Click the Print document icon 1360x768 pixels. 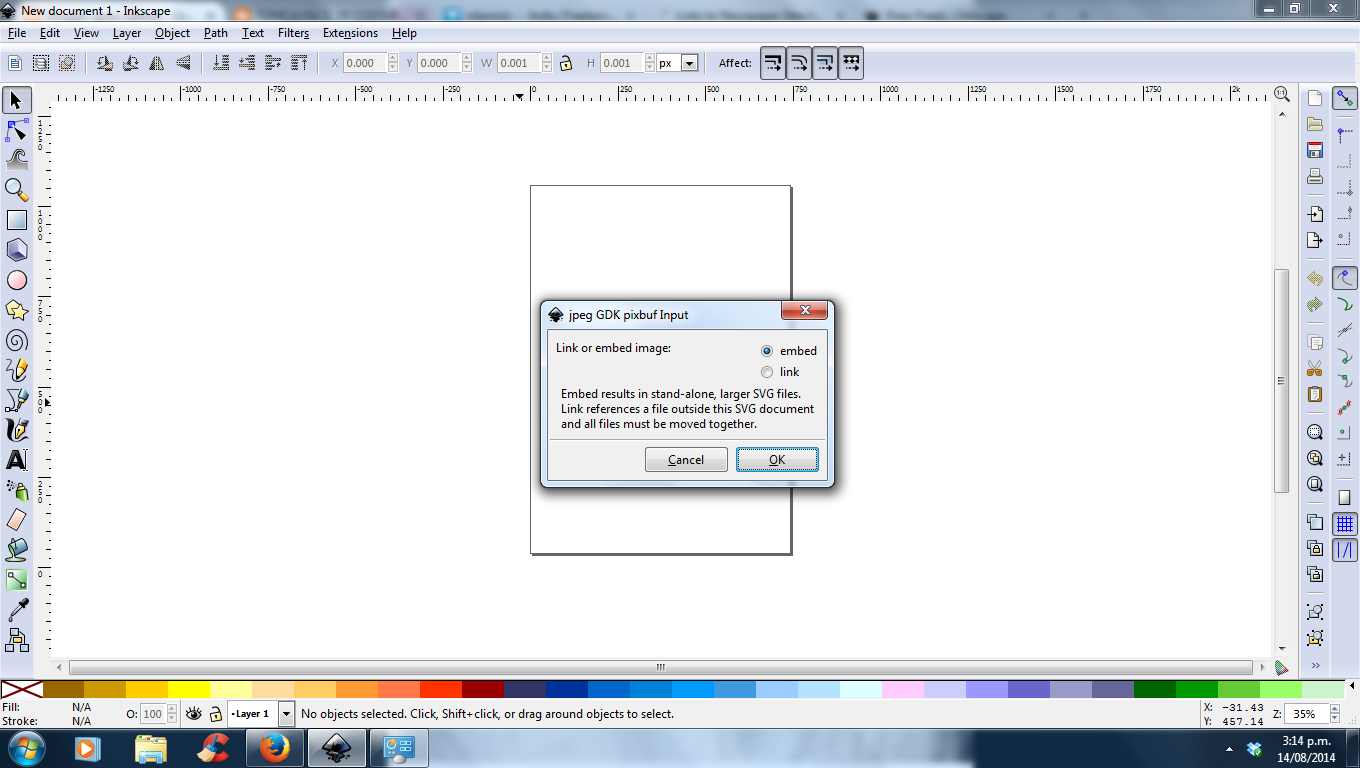pos(1315,177)
